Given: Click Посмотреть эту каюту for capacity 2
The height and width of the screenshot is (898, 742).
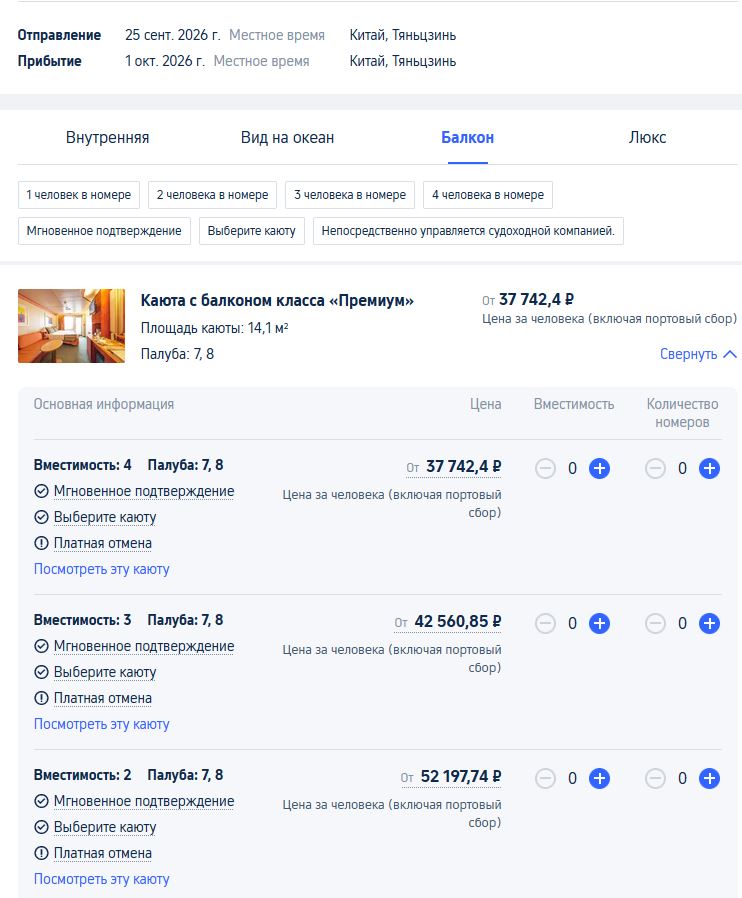Looking at the screenshot, I should pyautogui.click(x=101, y=879).
